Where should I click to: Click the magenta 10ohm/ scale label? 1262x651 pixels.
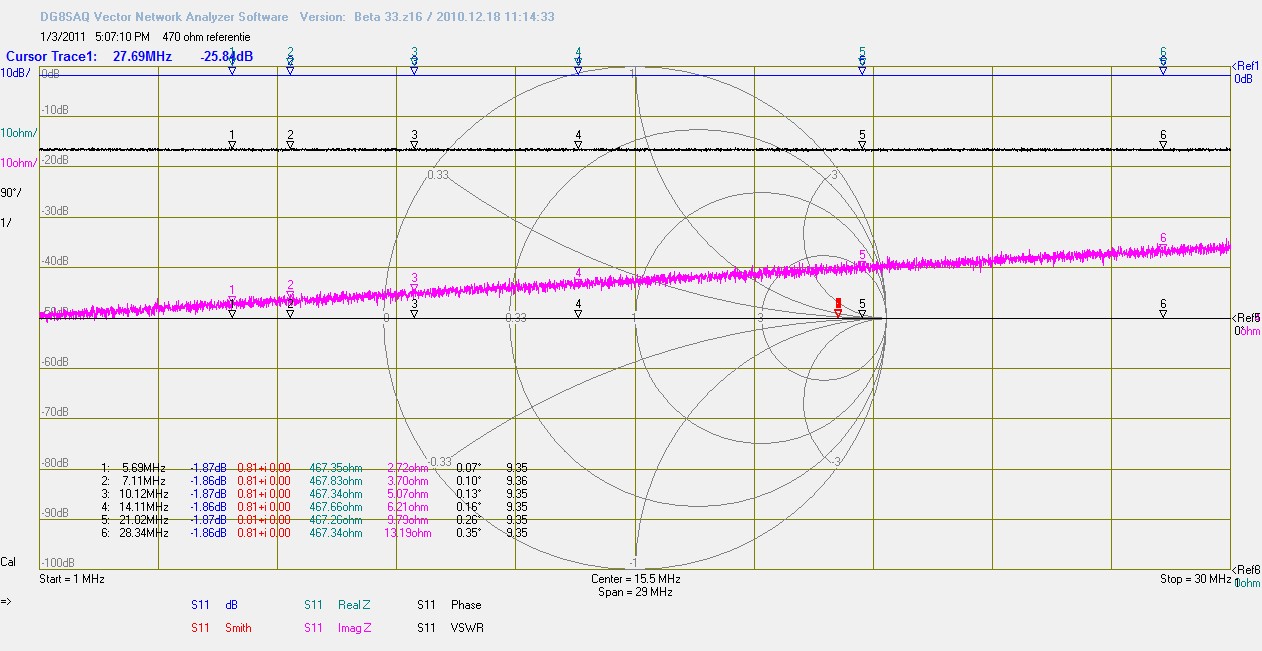pos(18,163)
